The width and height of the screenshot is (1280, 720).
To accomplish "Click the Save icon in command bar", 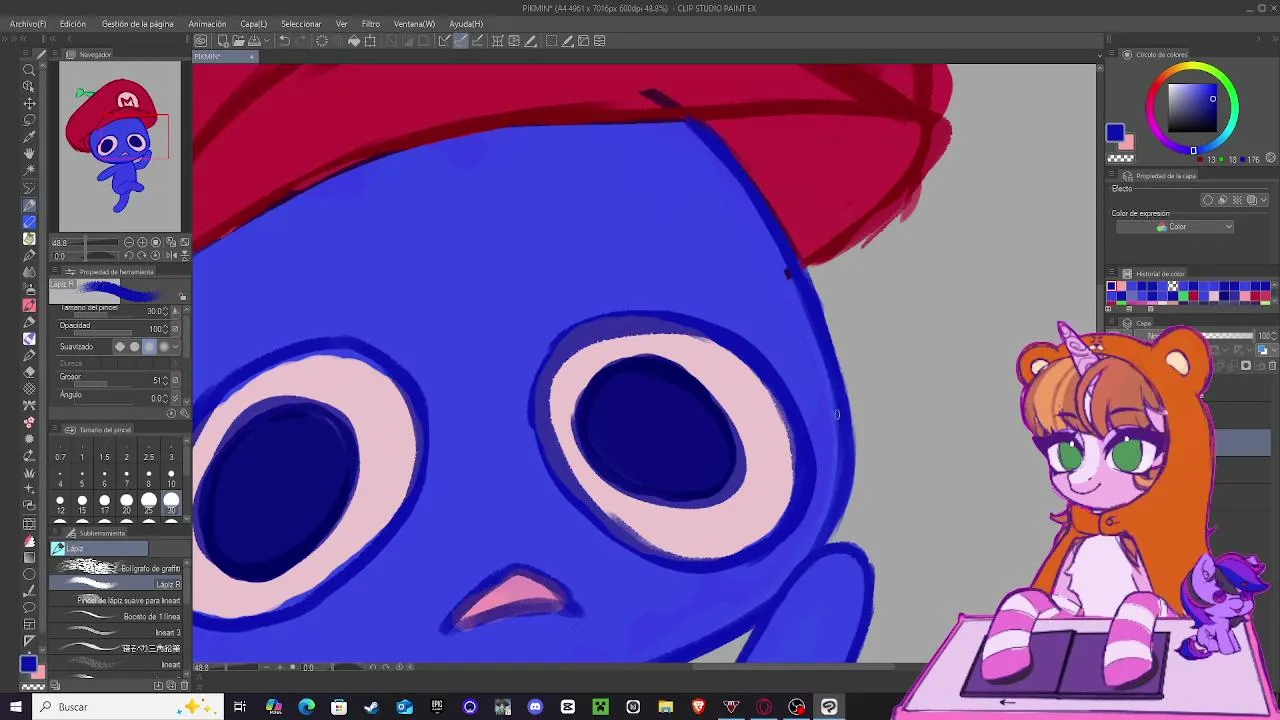I will [255, 41].
